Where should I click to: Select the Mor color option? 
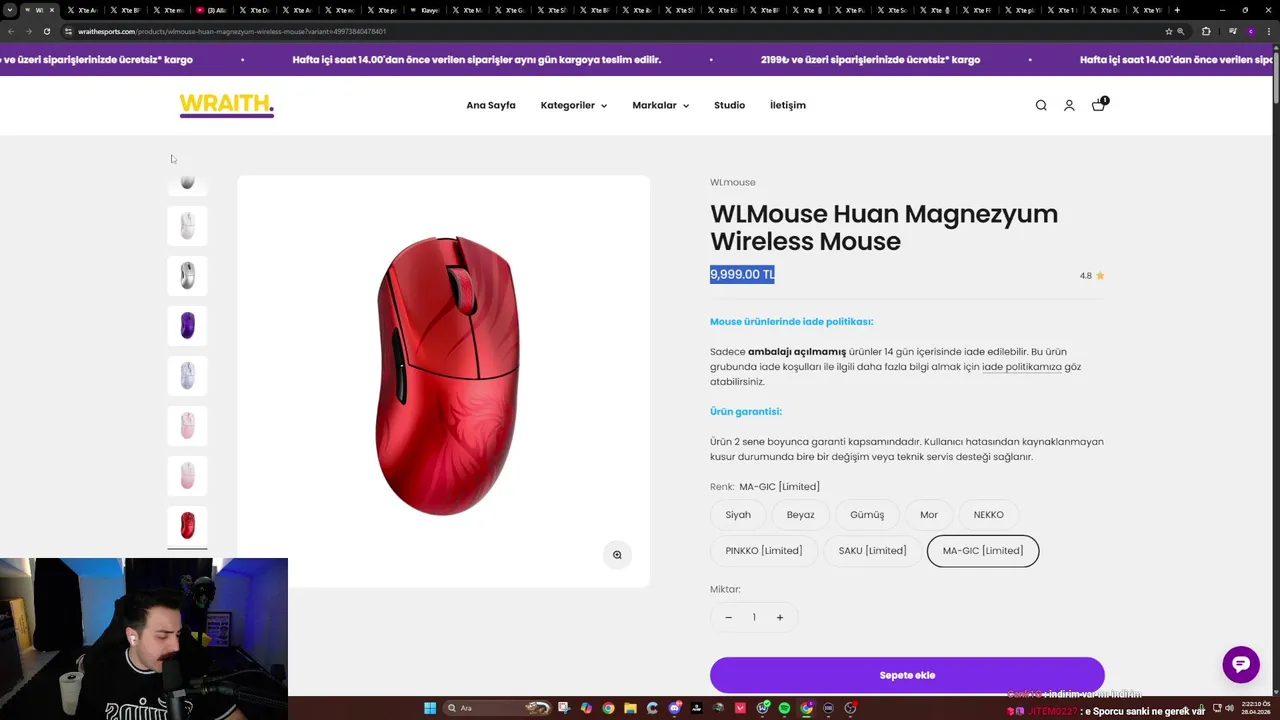click(929, 515)
